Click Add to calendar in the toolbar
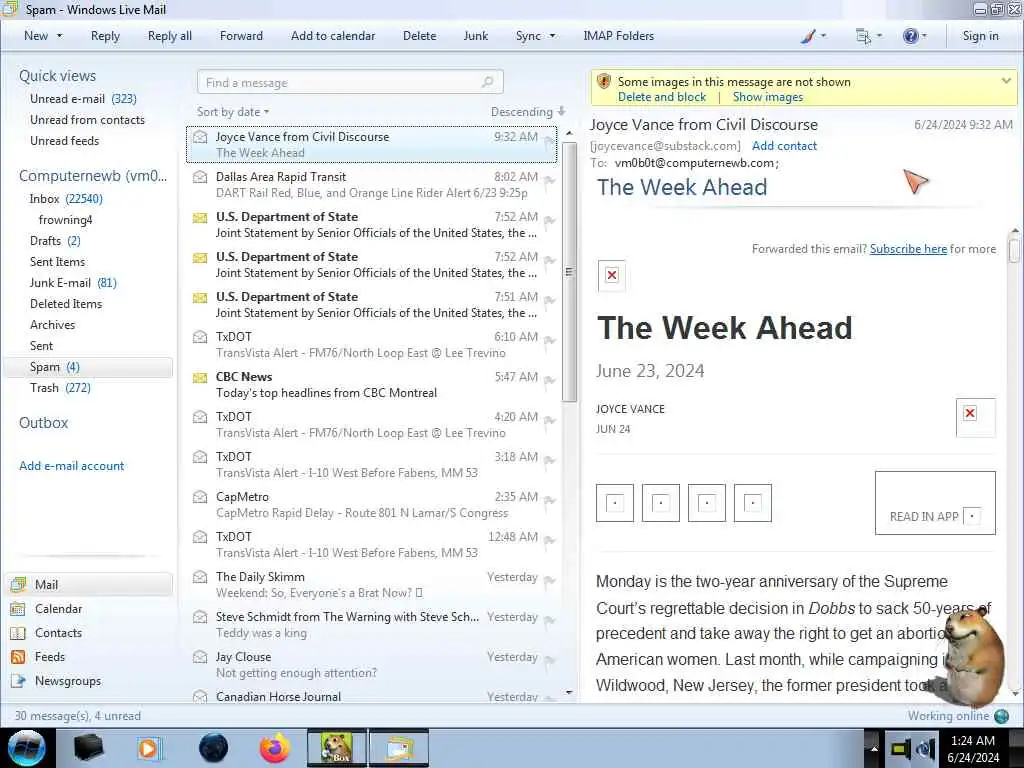The height and width of the screenshot is (768, 1024). click(333, 36)
